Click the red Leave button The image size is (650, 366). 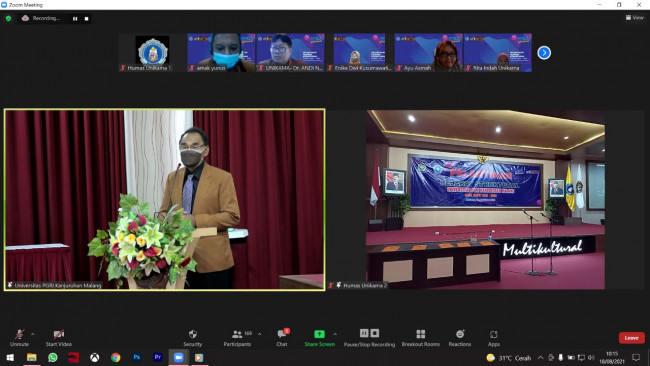click(x=631, y=338)
